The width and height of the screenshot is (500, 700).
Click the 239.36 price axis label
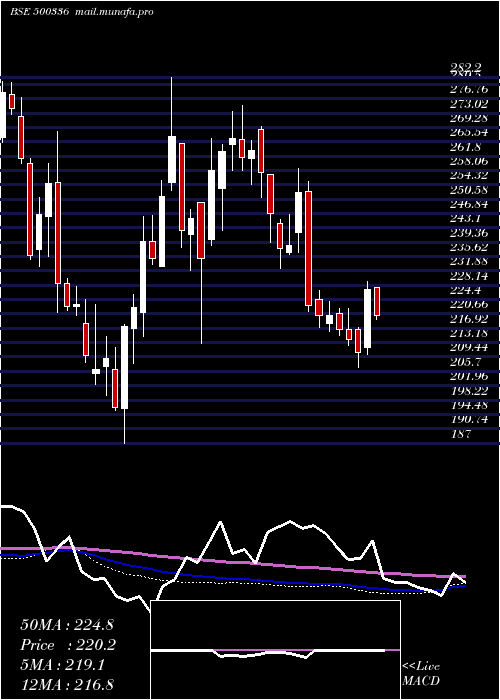(x=469, y=233)
